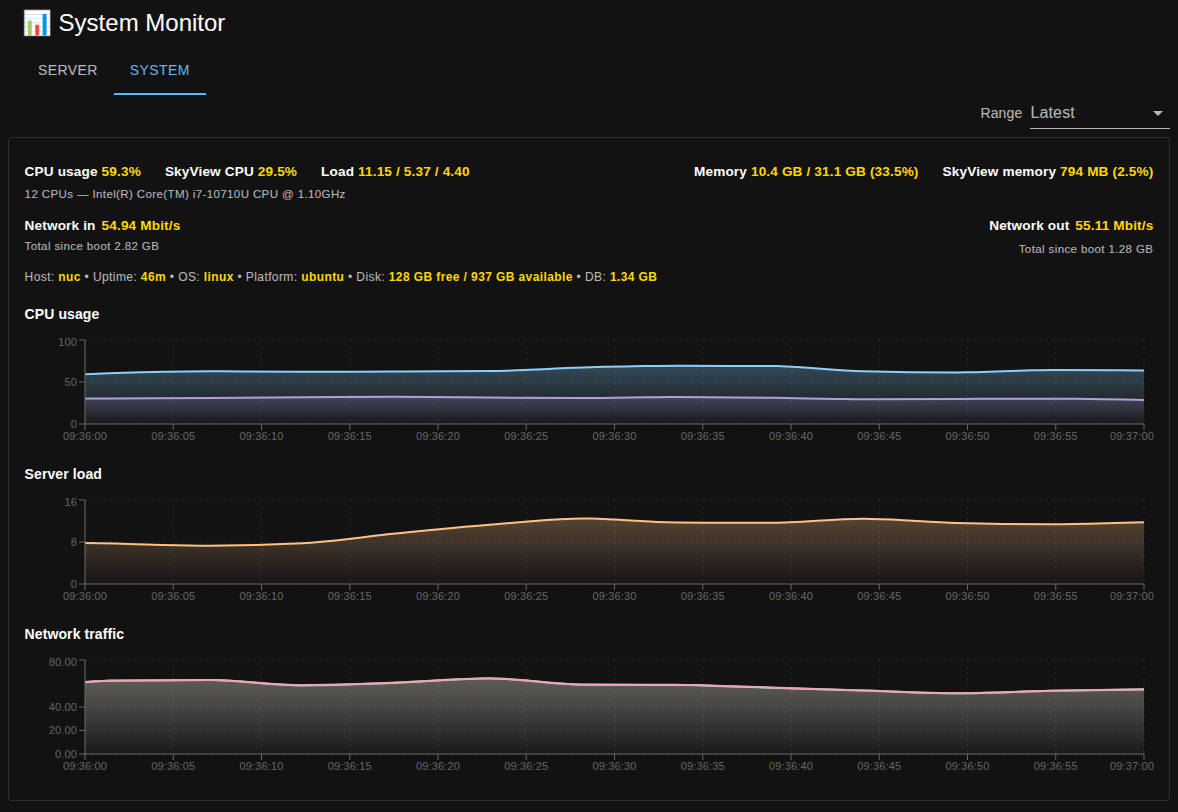The image size is (1178, 812).
Task: Click the host name nuc
Action: [x=69, y=277]
